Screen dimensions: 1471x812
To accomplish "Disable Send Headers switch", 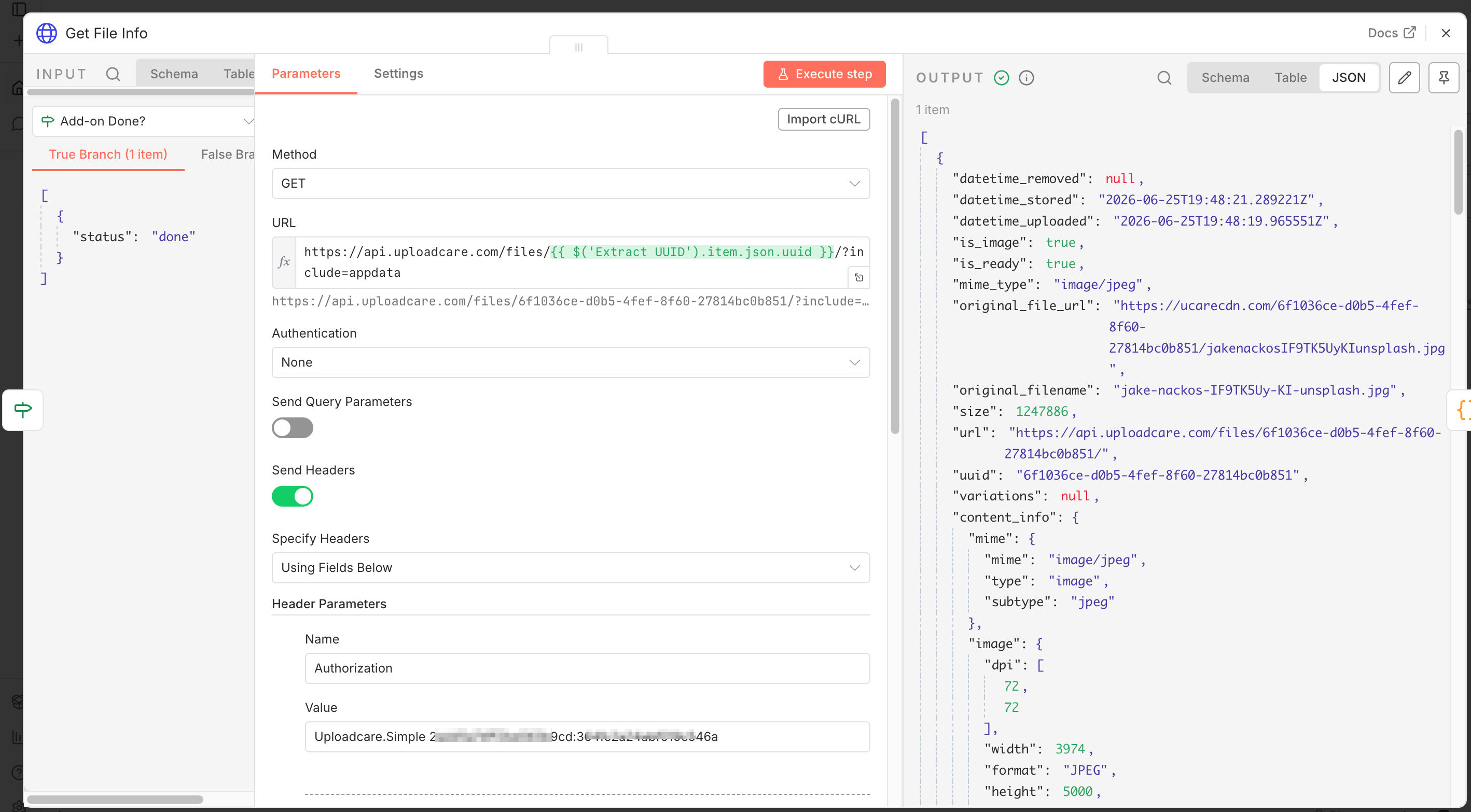I will (293, 496).
